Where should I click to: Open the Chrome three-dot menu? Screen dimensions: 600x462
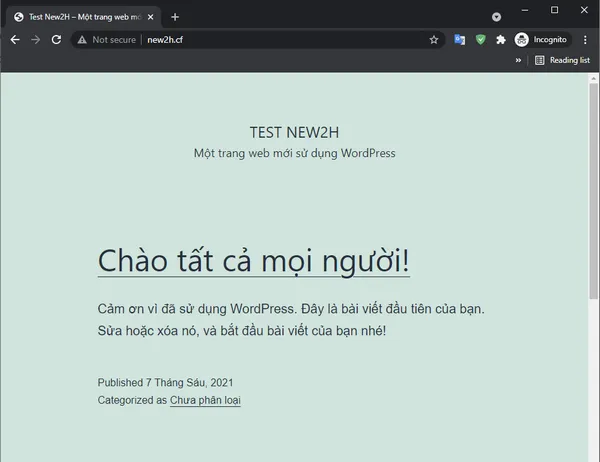pos(585,39)
